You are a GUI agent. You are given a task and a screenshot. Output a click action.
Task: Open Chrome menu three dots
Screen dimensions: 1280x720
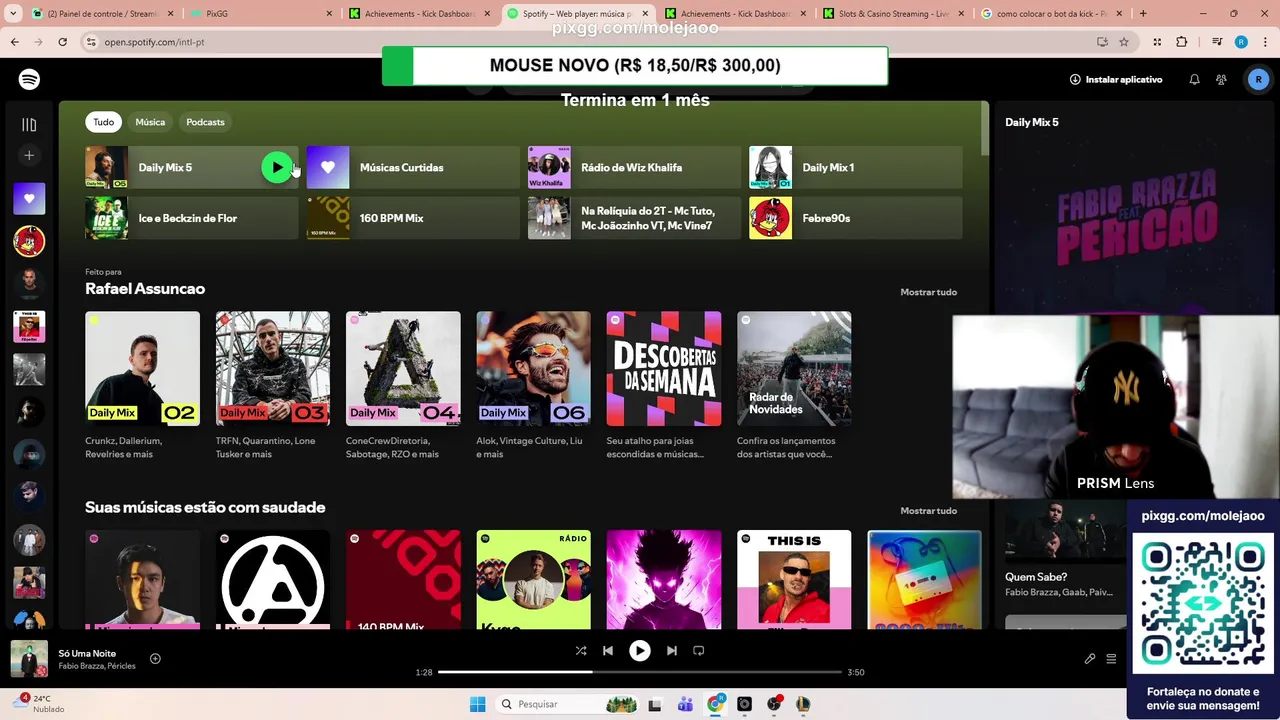click(1264, 42)
